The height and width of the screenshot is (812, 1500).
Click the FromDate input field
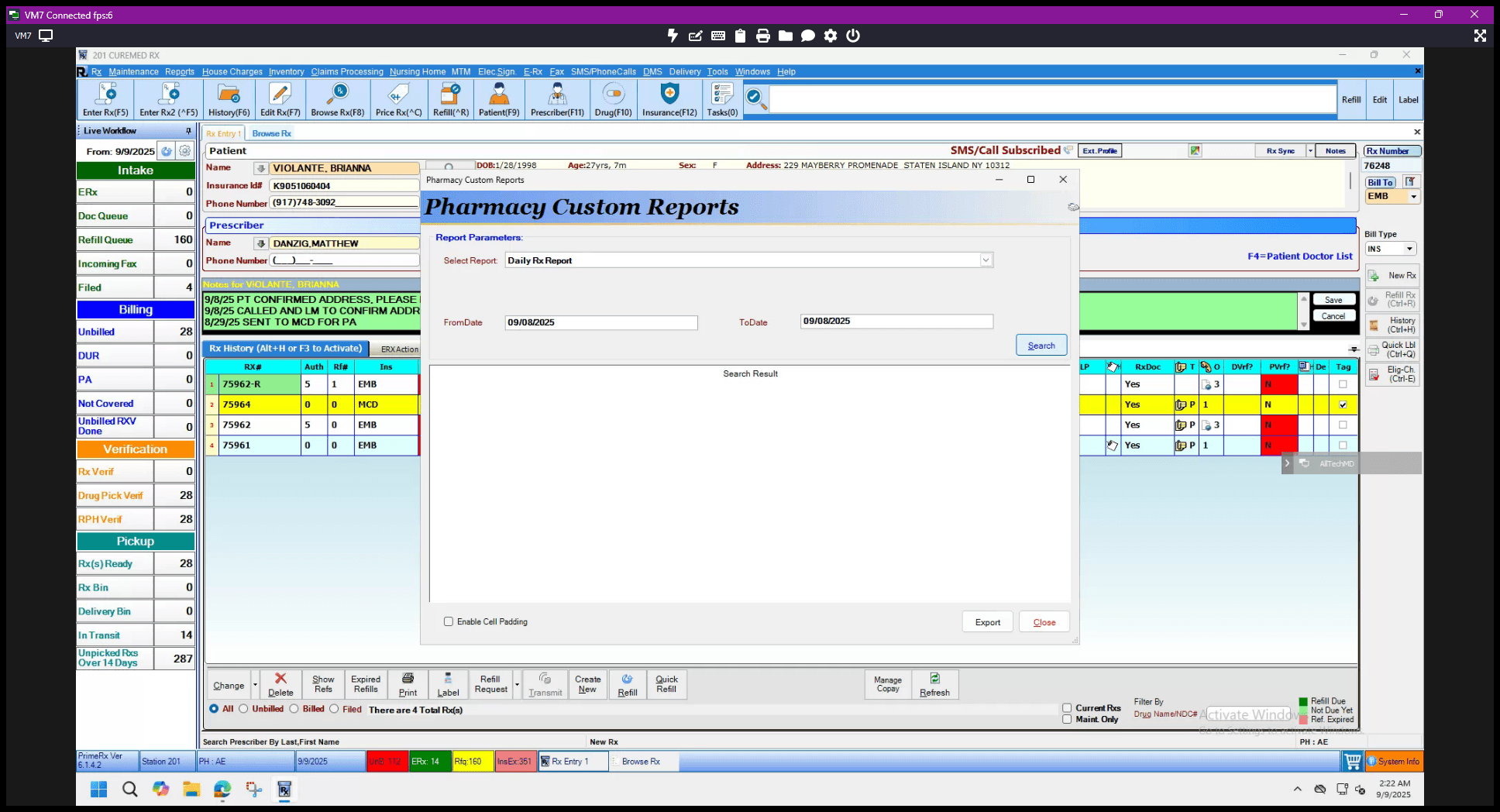click(x=601, y=322)
